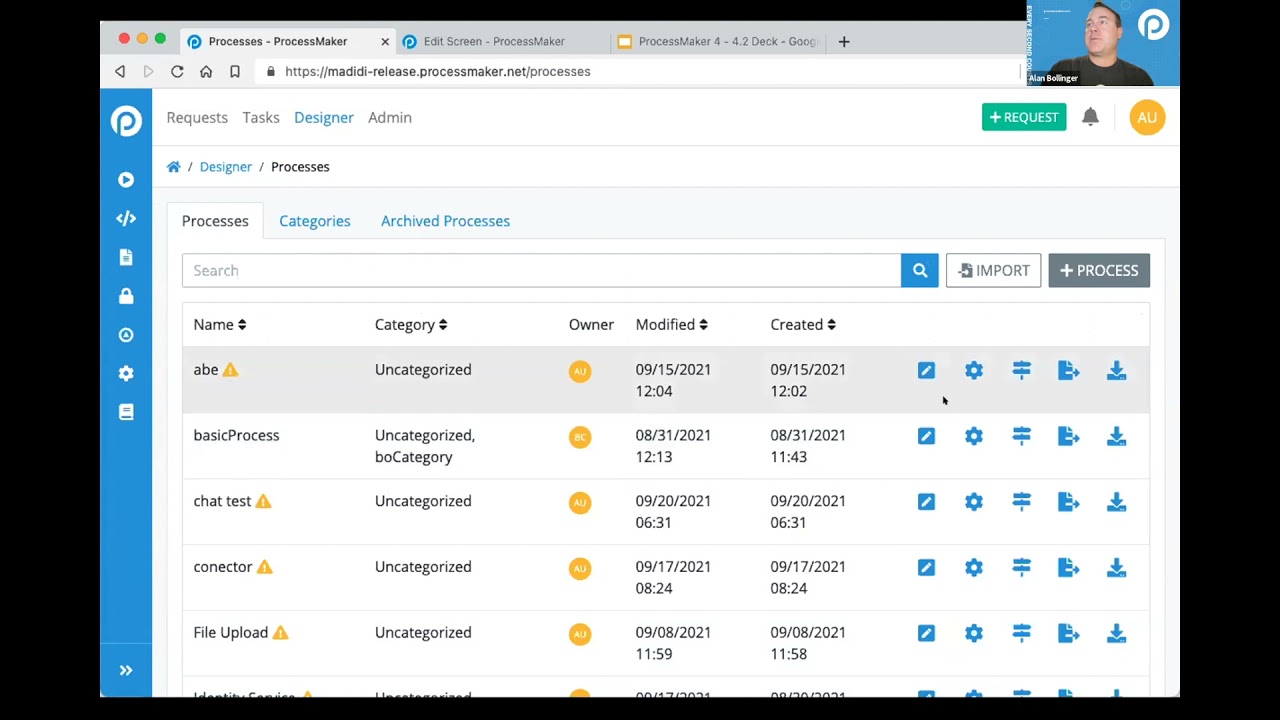Click the home breadcrumb icon
Screen dimensions: 1280x720
[x=174, y=167]
